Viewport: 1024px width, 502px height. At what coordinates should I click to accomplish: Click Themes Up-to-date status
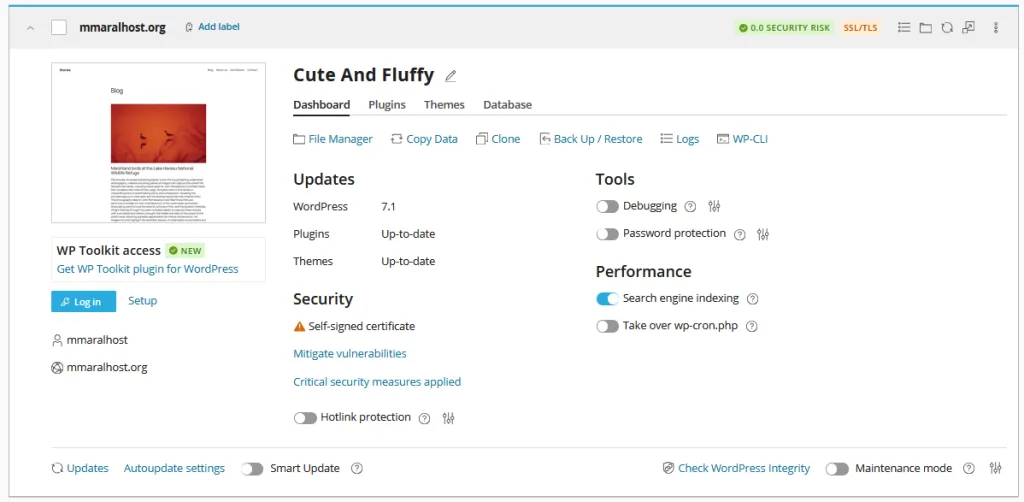pos(408,261)
